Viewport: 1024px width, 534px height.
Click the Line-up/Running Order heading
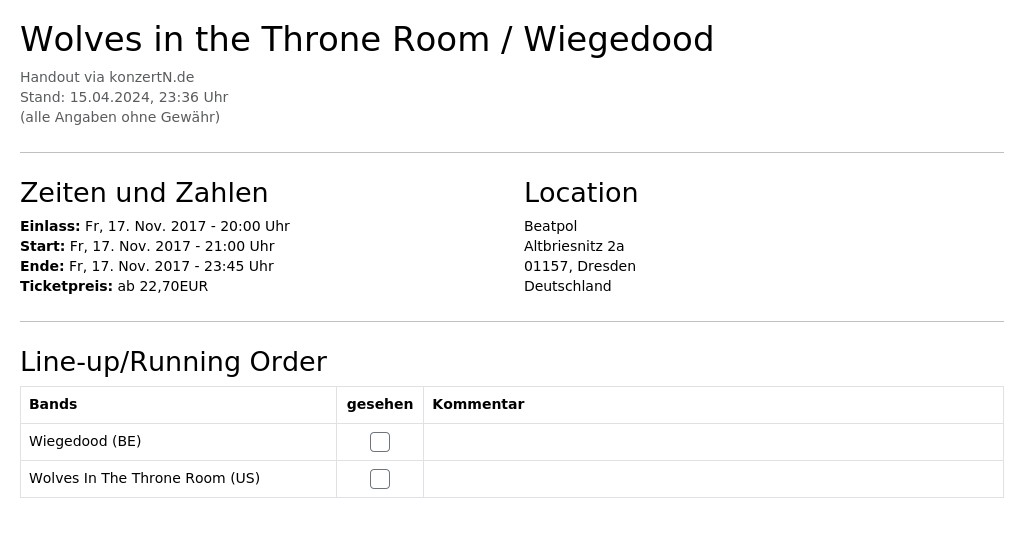pyautogui.click(x=174, y=362)
